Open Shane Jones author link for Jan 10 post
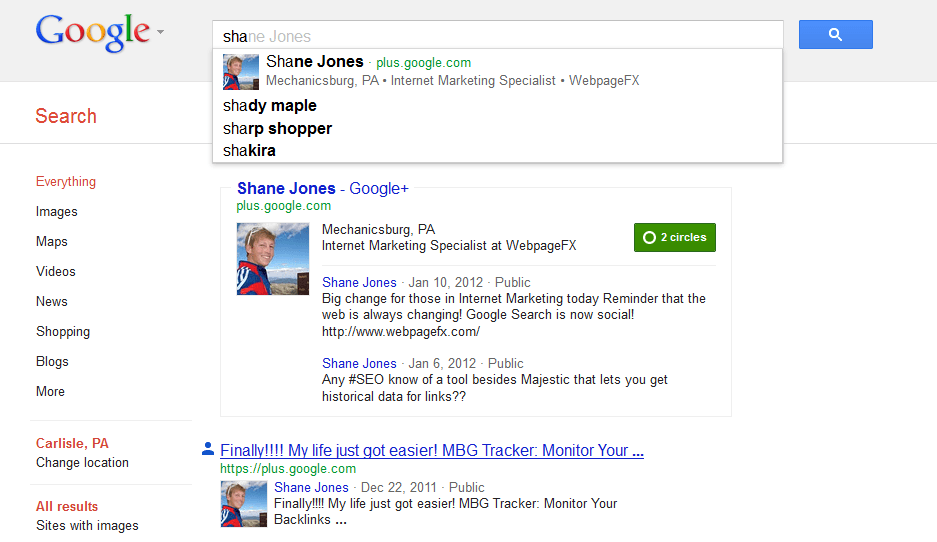This screenshot has width=937, height=542. tap(359, 282)
